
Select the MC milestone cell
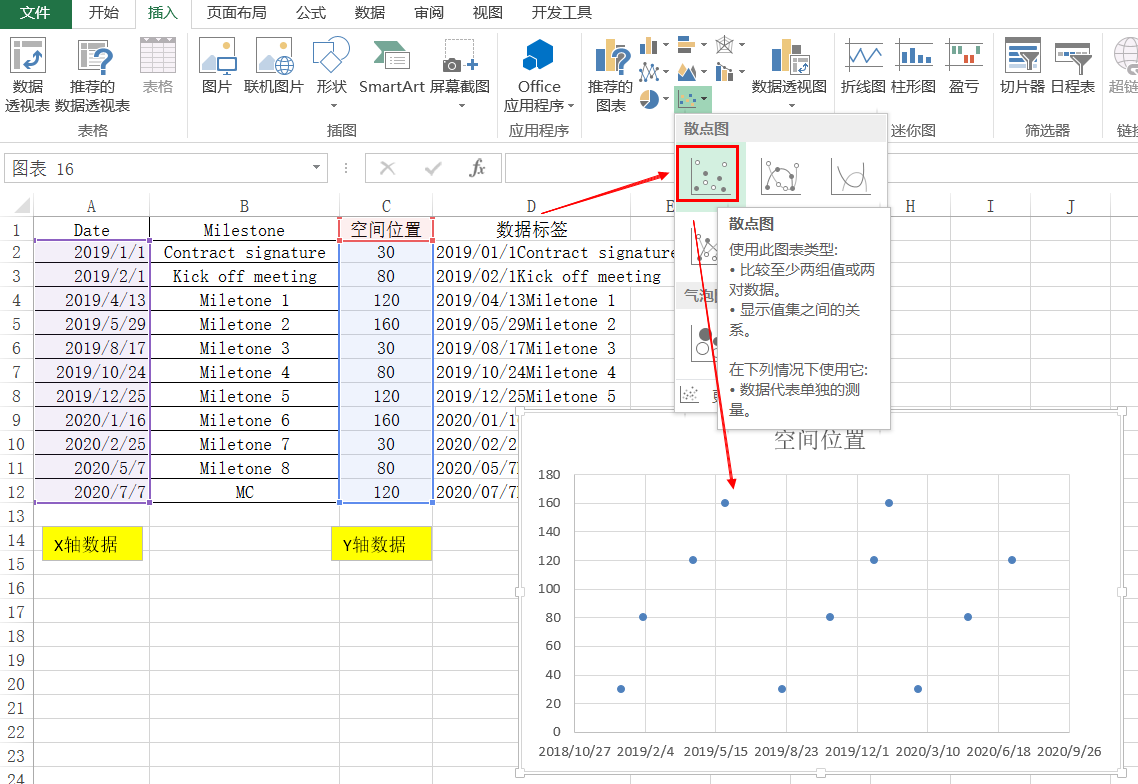[x=244, y=492]
